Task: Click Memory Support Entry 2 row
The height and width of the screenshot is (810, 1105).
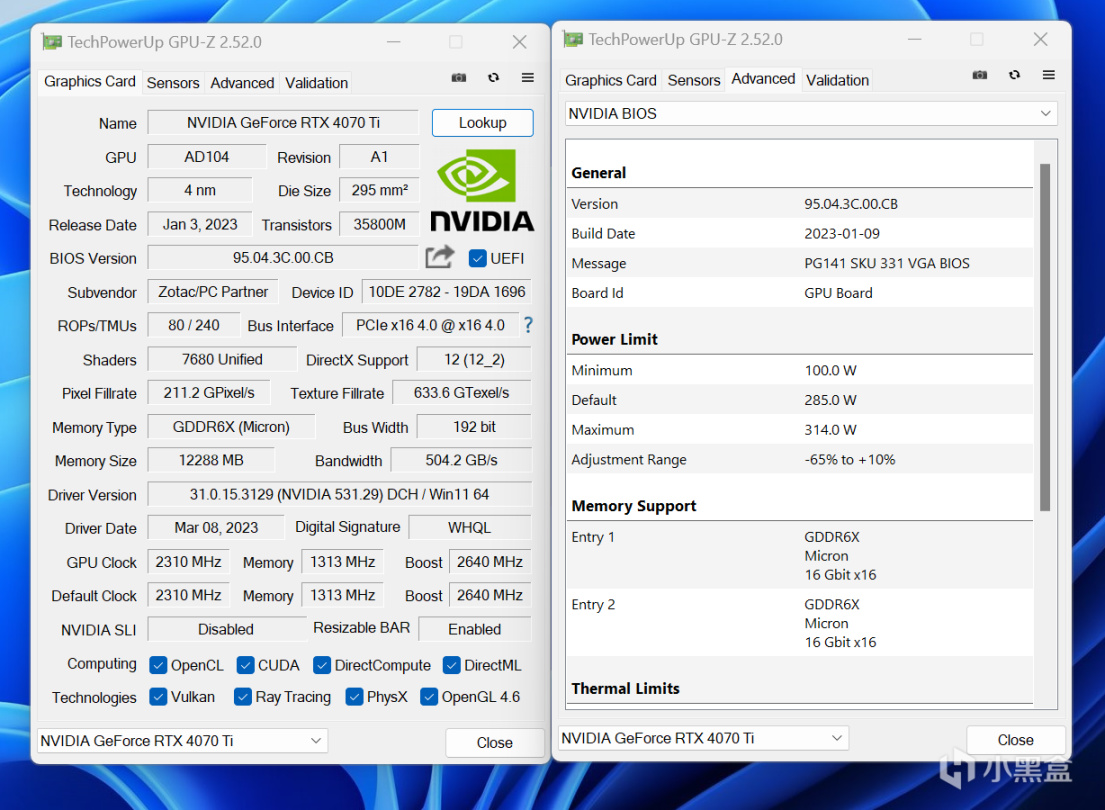Action: [x=800, y=623]
